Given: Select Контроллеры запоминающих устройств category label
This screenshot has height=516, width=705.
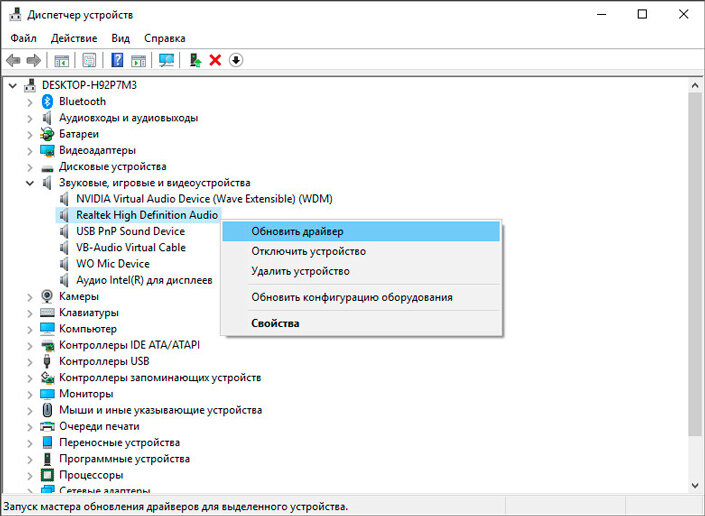Looking at the screenshot, I should click(160, 378).
